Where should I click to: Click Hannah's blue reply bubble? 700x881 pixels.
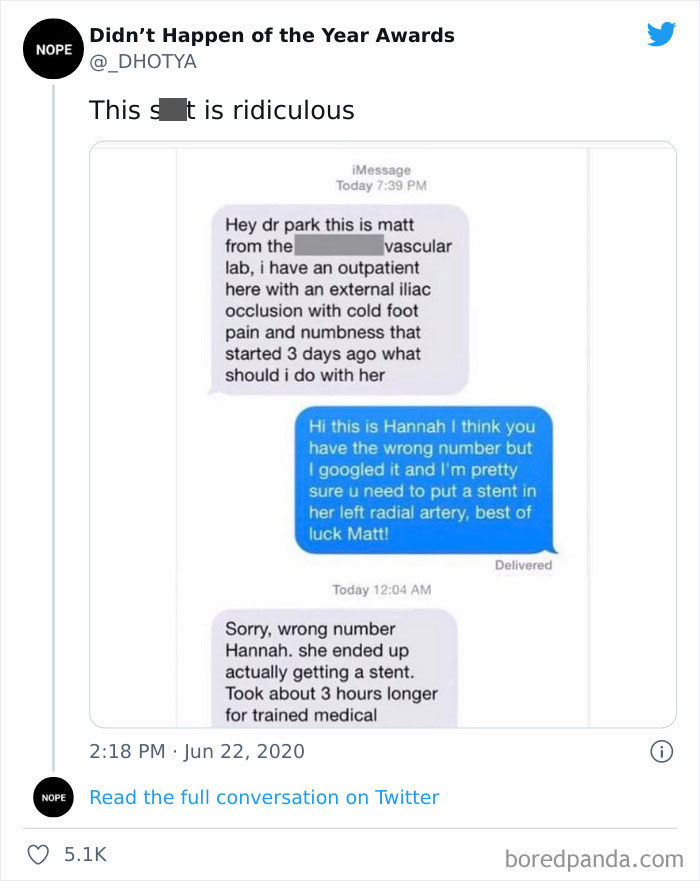click(x=423, y=480)
